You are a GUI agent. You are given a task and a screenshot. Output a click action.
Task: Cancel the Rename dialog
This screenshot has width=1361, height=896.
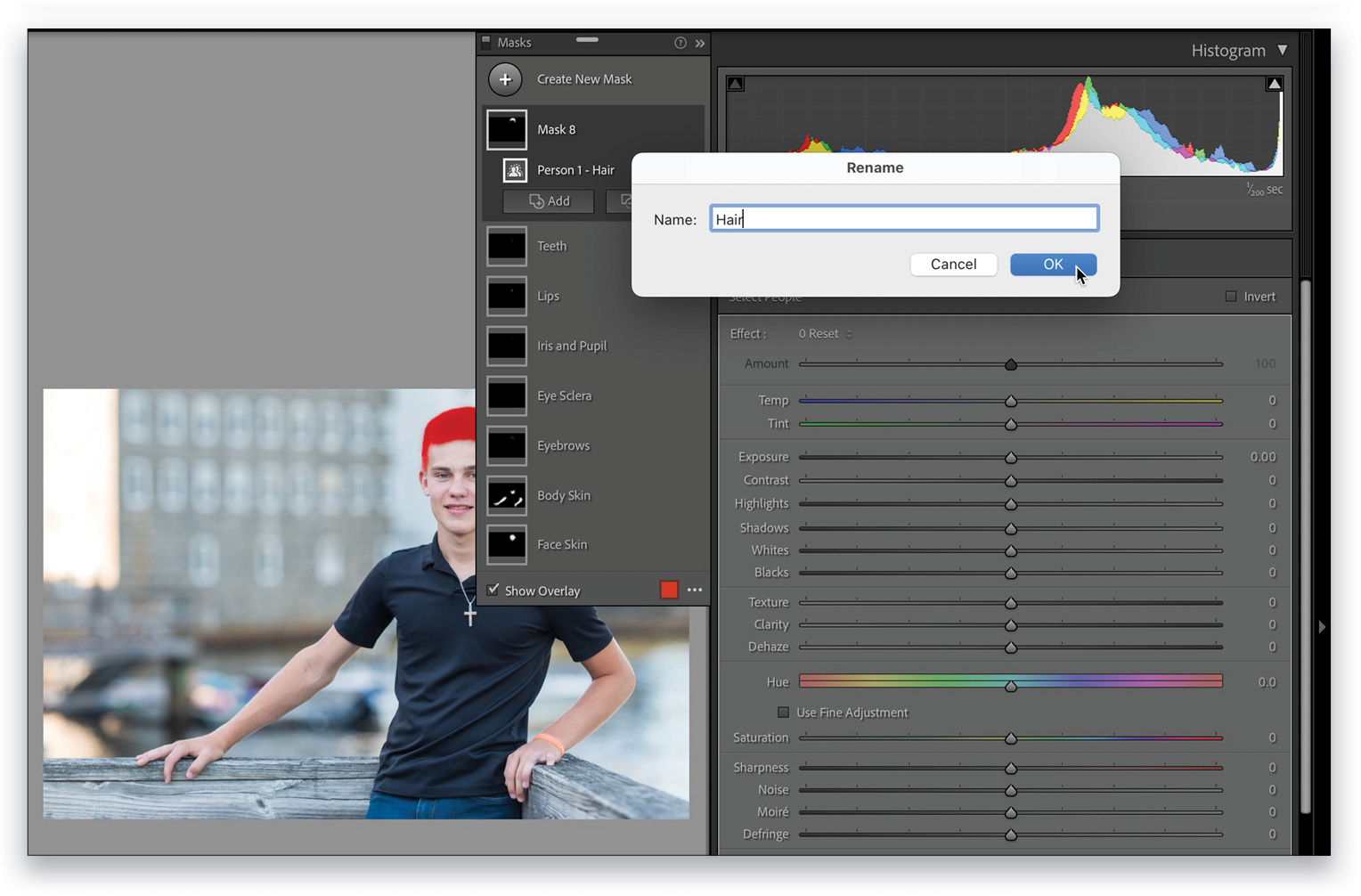[953, 265]
